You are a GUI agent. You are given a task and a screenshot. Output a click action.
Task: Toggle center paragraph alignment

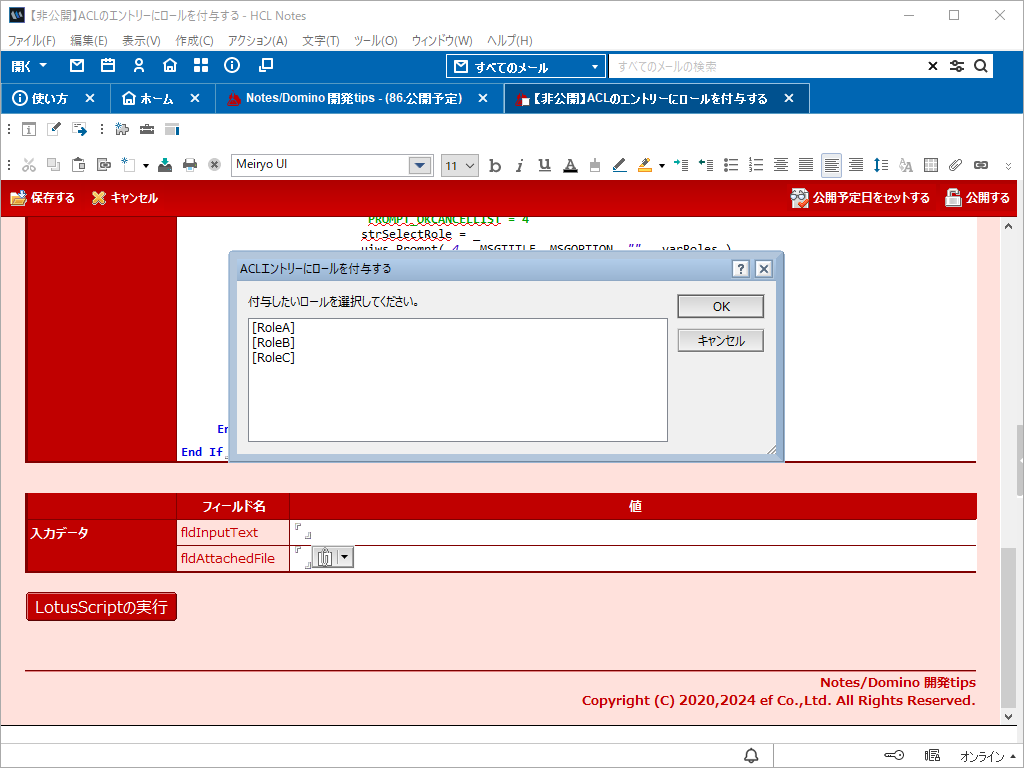point(781,166)
